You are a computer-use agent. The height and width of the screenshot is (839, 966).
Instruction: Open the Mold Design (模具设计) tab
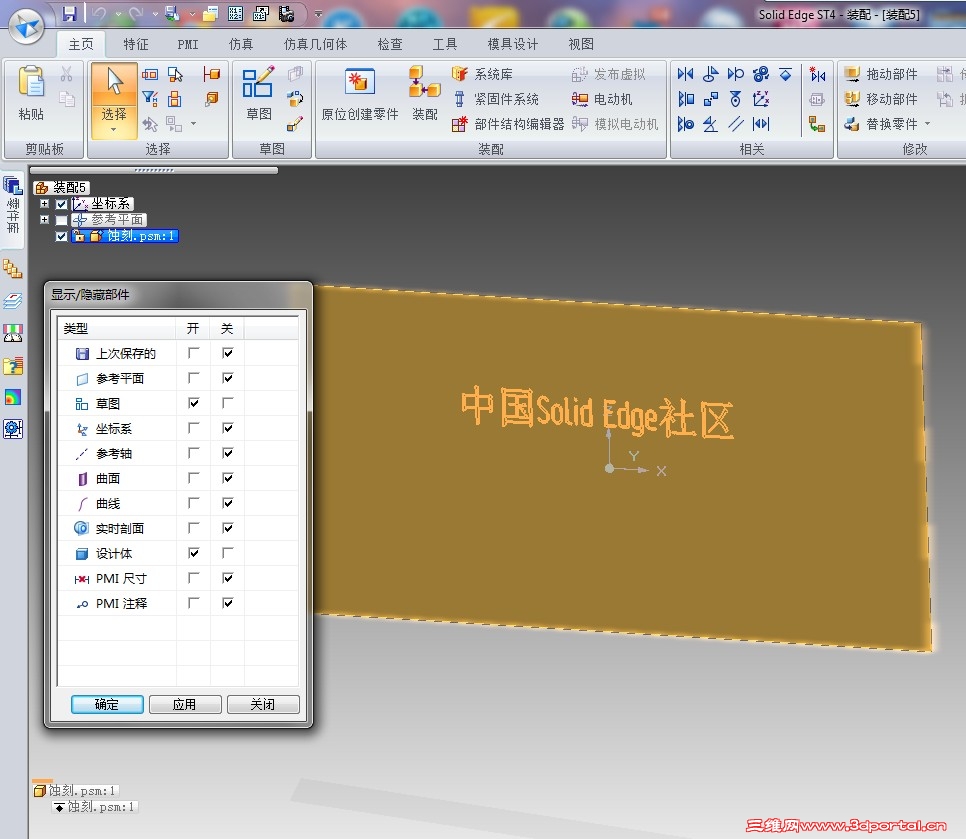[x=513, y=44]
